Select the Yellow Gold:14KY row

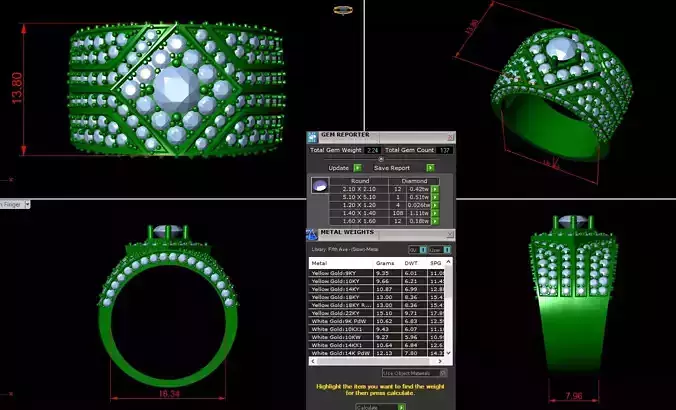point(377,289)
